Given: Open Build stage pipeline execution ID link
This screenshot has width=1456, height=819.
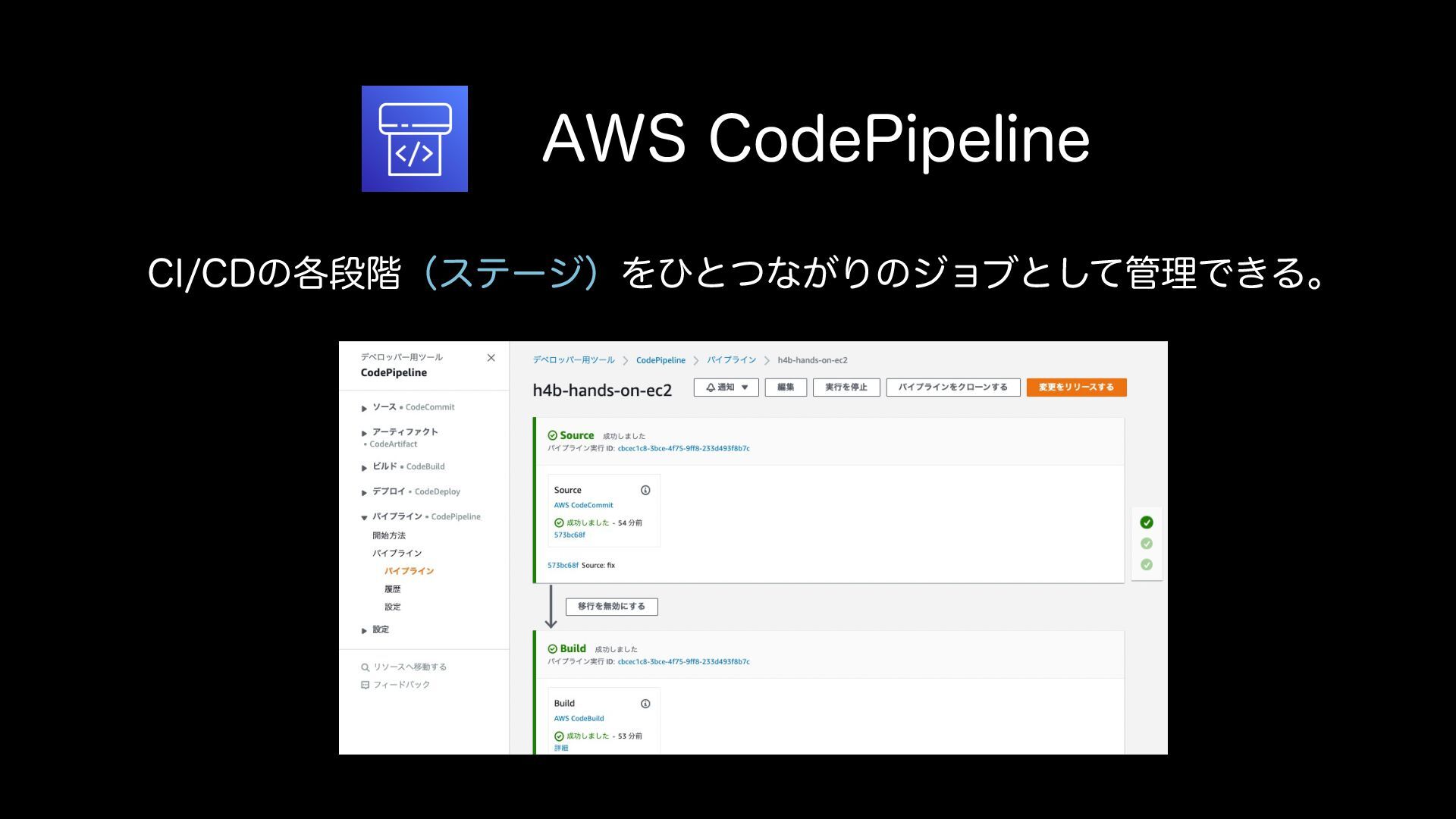Looking at the screenshot, I should click(x=683, y=662).
